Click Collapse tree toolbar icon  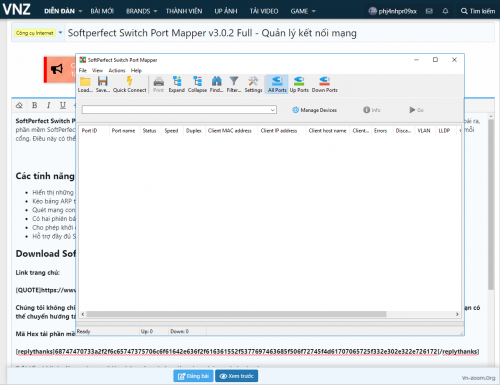pyautogui.click(x=197, y=84)
